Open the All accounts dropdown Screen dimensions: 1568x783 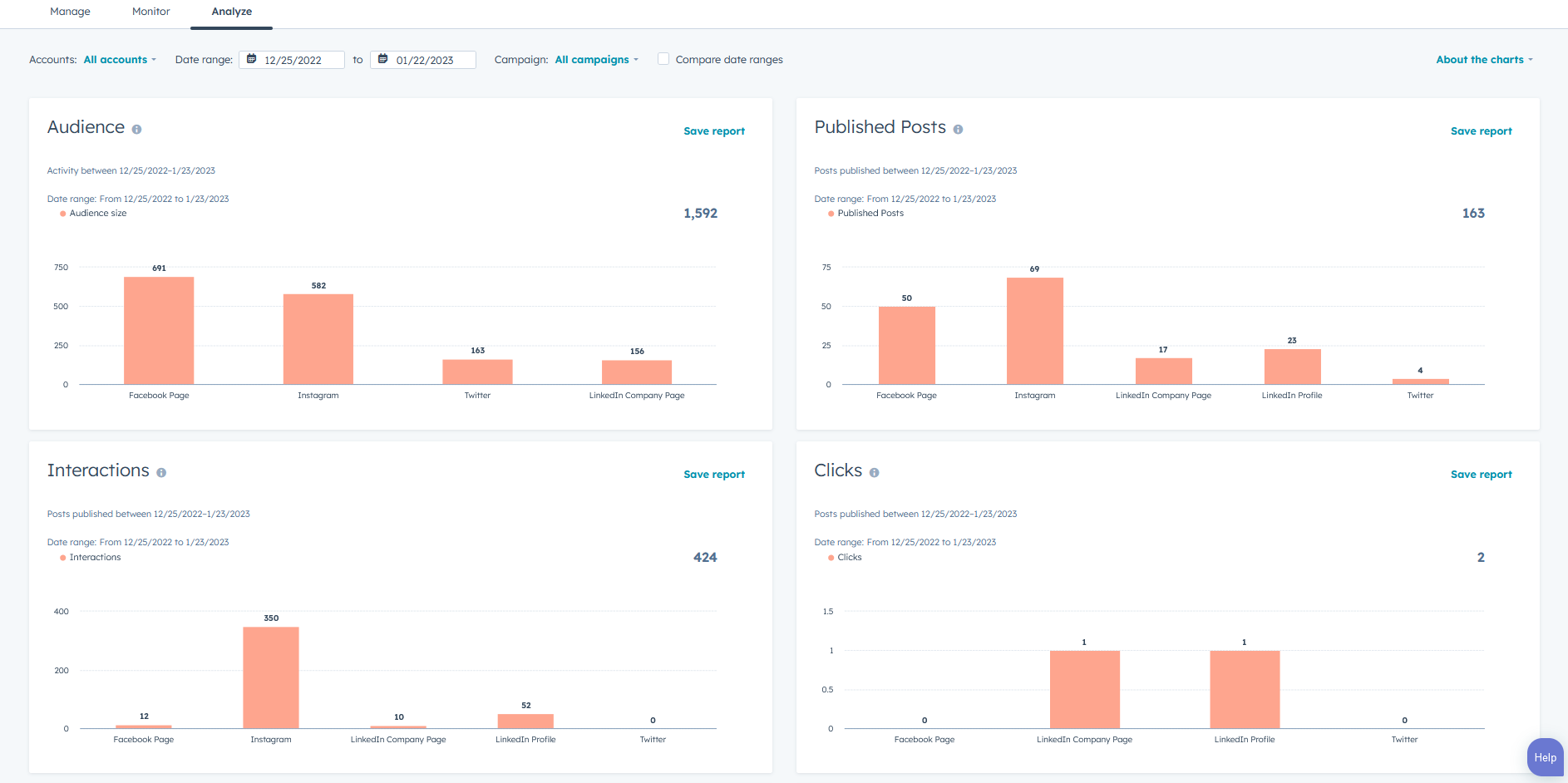120,60
